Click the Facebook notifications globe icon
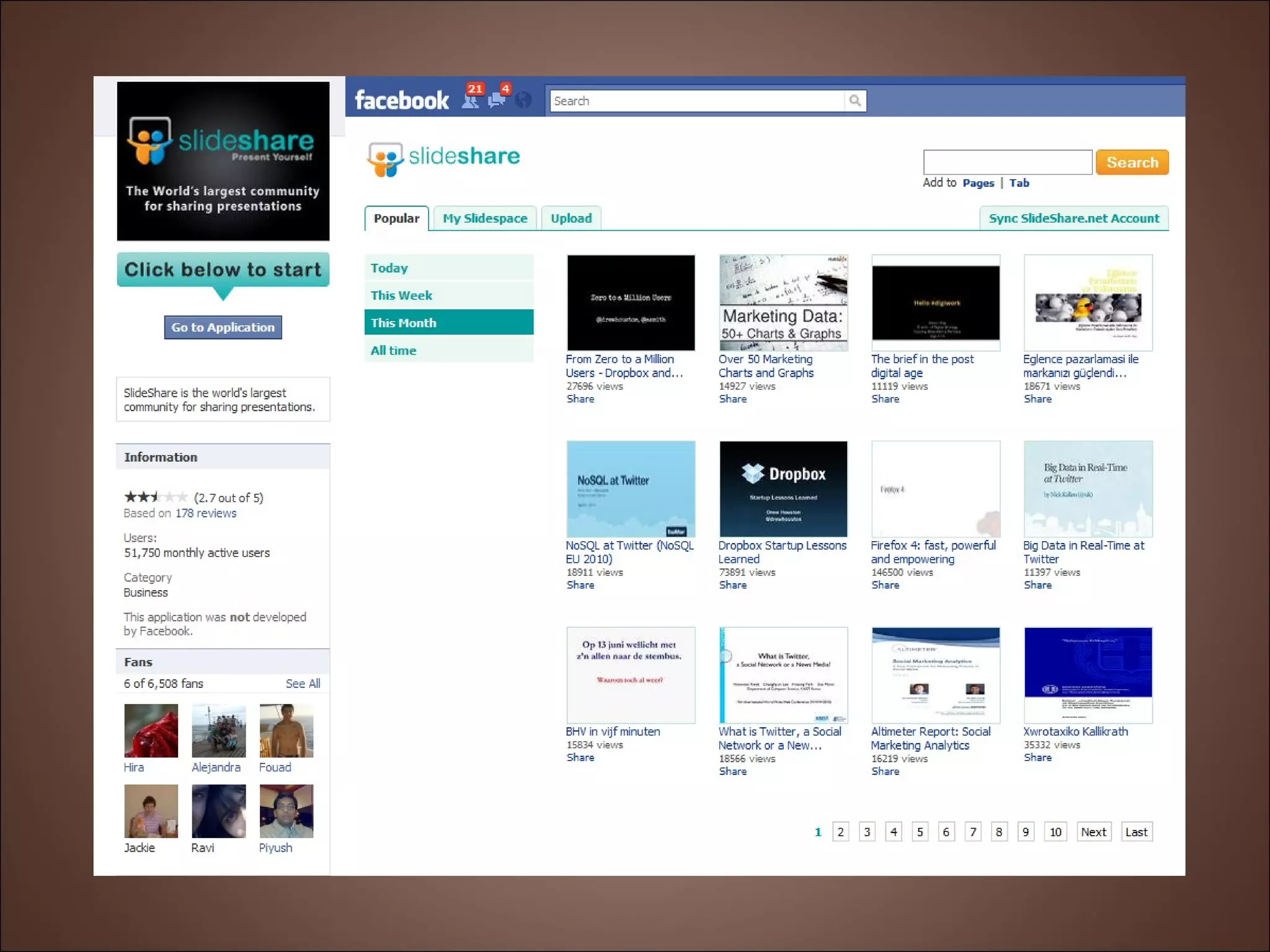The width and height of the screenshot is (1270, 952). coord(524,100)
